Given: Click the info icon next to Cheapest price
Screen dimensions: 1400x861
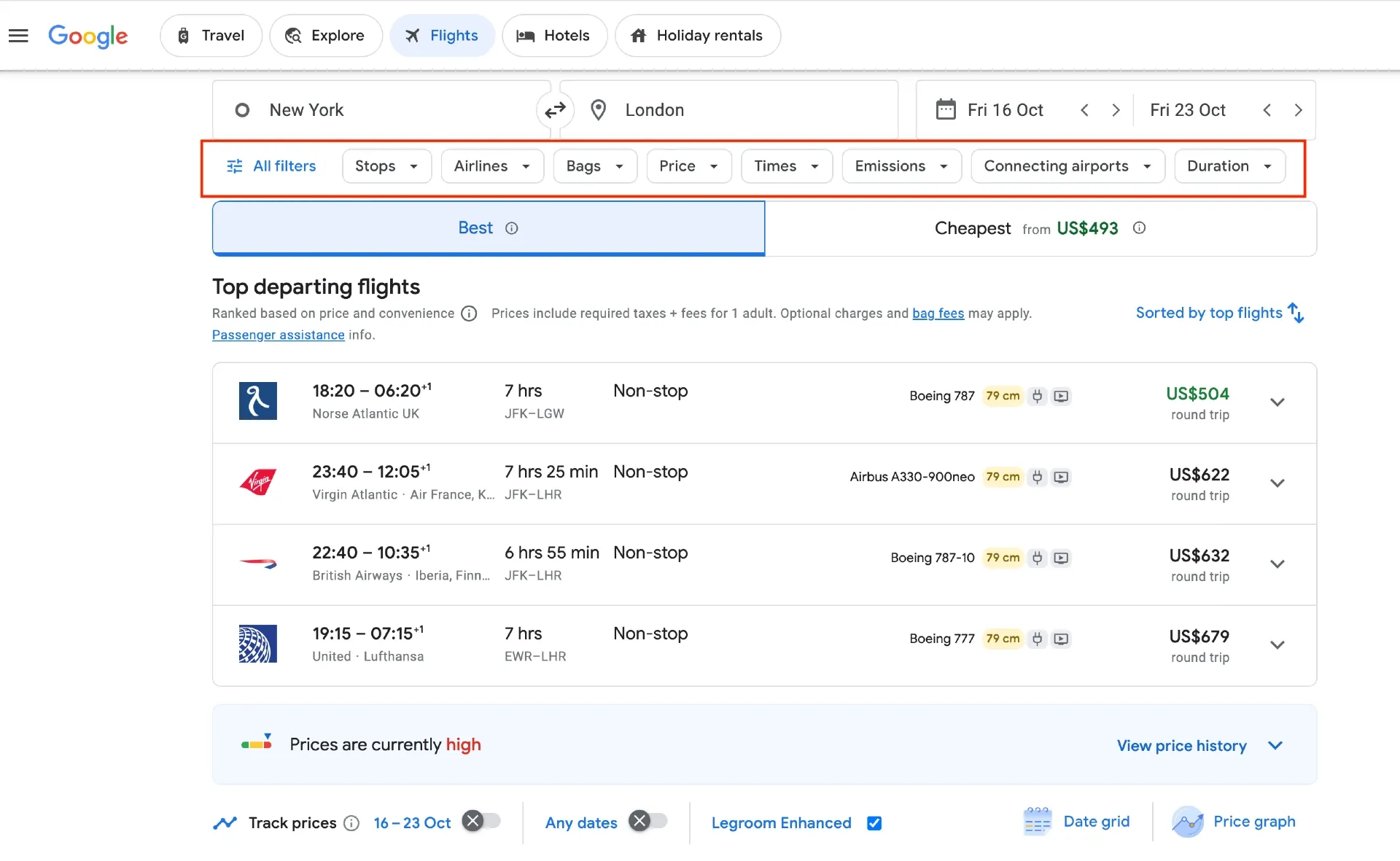Looking at the screenshot, I should click(1139, 228).
